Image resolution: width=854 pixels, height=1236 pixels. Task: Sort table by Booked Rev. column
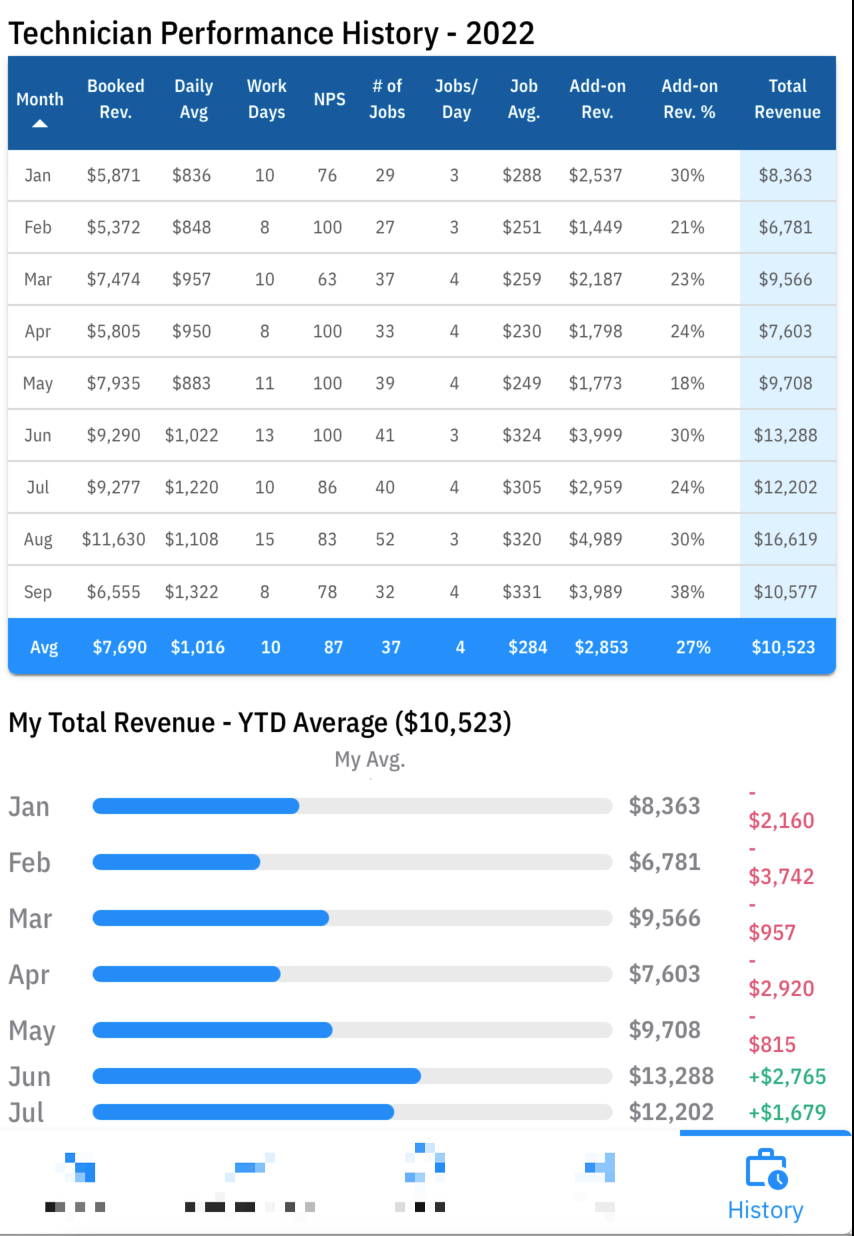tap(115, 99)
